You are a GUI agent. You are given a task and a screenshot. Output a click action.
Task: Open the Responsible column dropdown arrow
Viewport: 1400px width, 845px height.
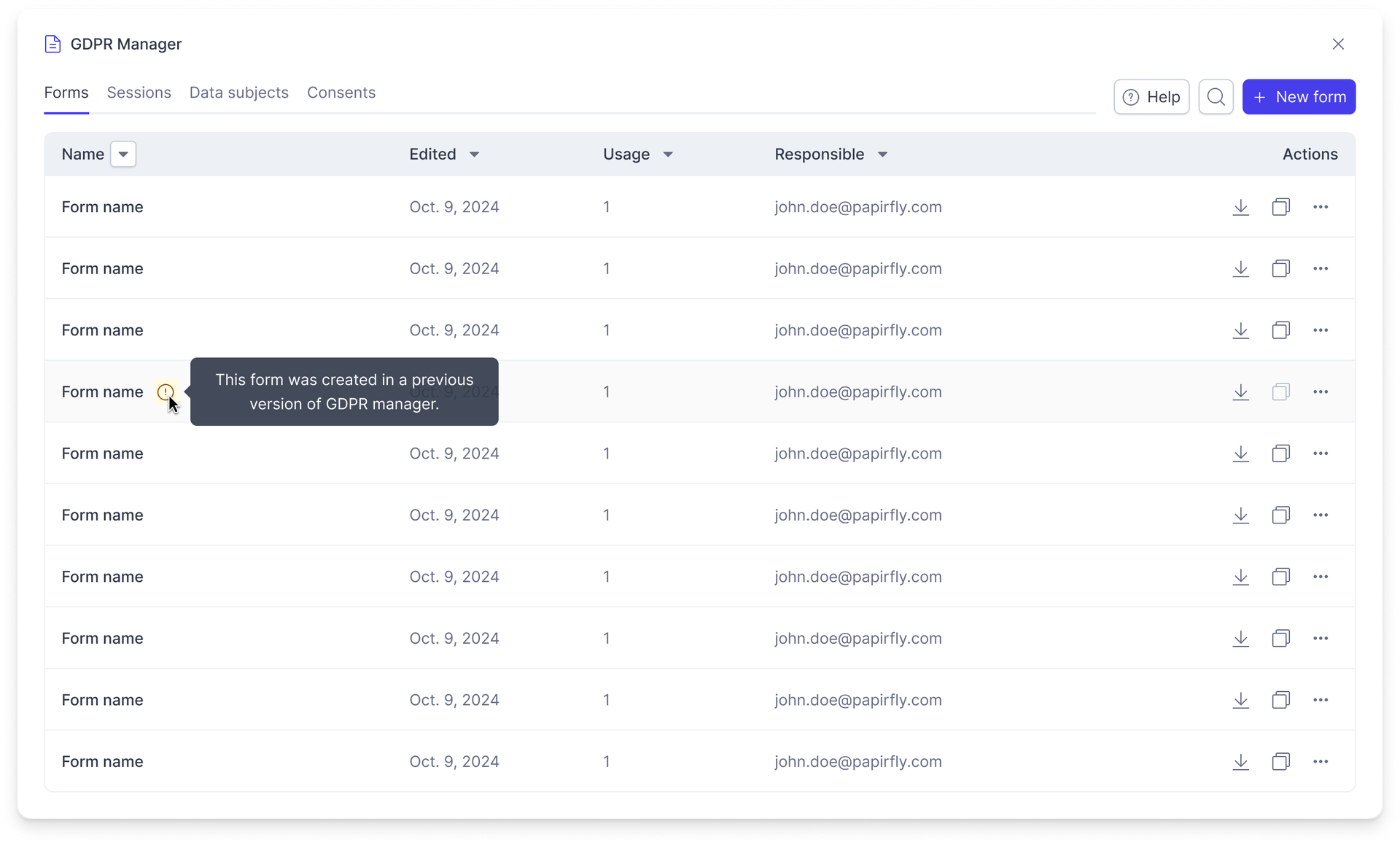(882, 155)
